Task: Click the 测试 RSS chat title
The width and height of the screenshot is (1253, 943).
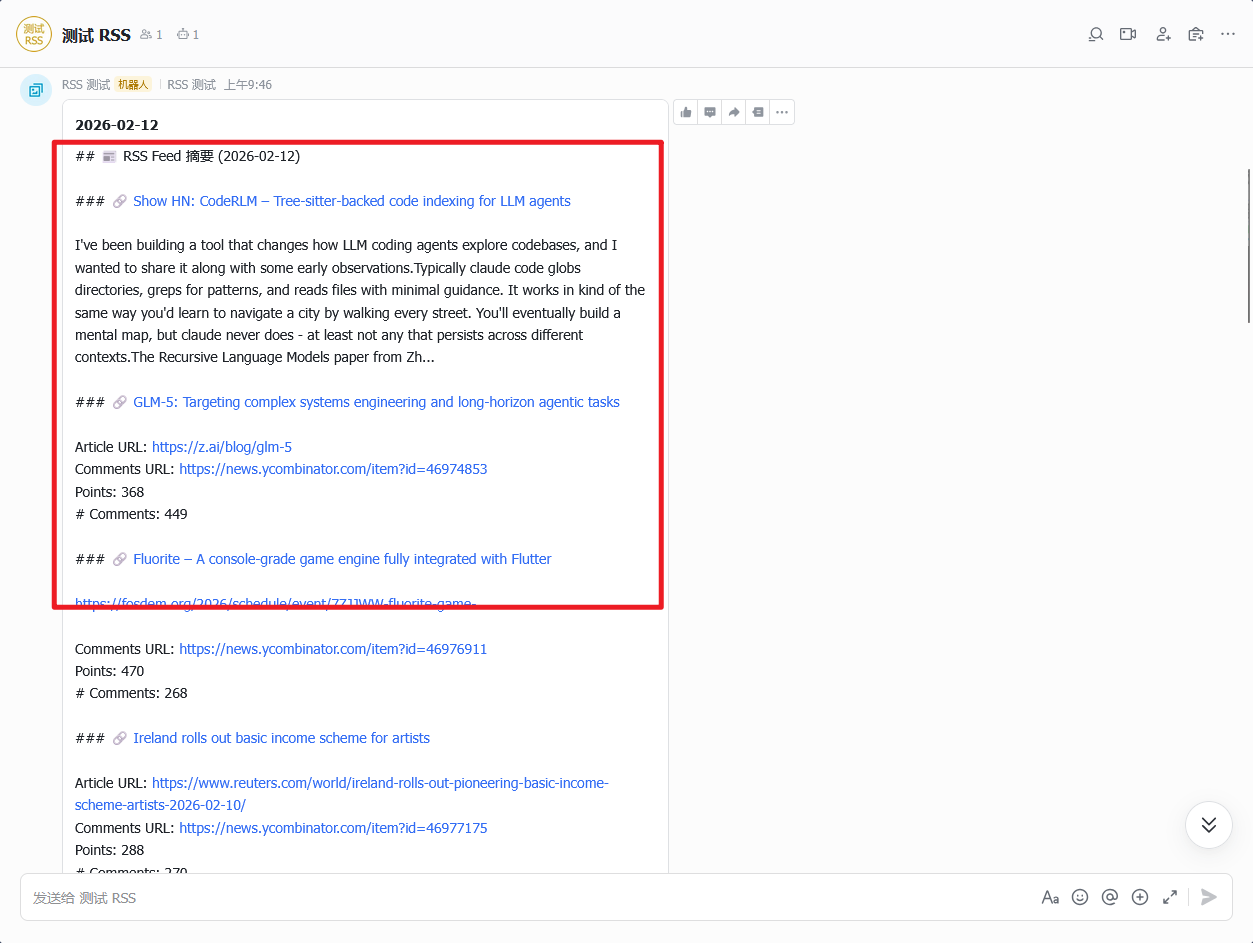Action: pos(96,35)
